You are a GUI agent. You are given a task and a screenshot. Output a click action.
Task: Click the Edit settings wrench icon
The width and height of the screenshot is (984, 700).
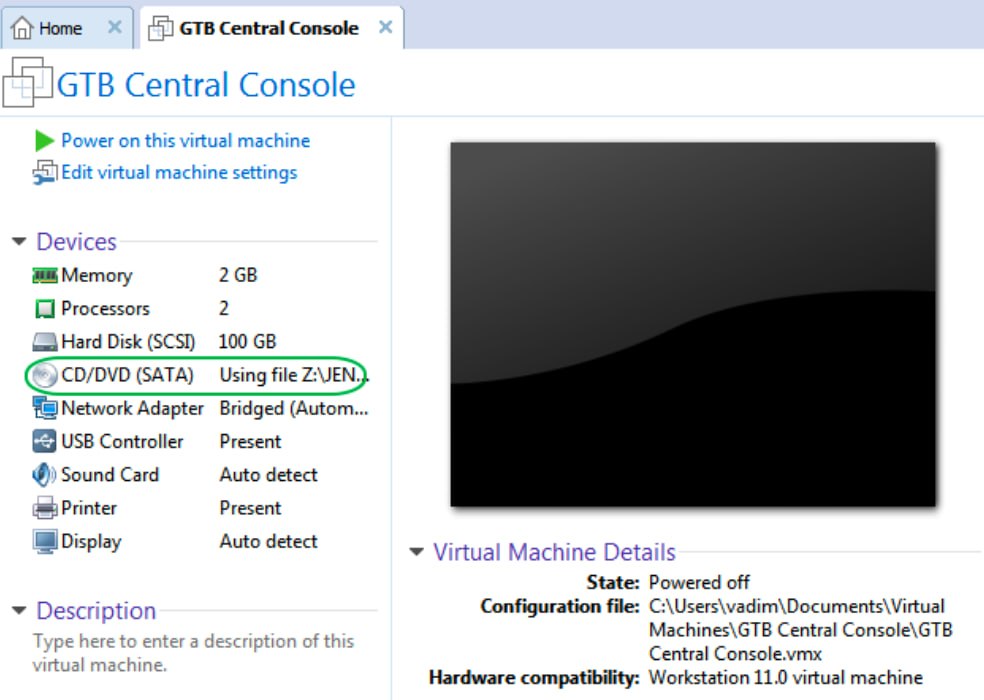45,173
